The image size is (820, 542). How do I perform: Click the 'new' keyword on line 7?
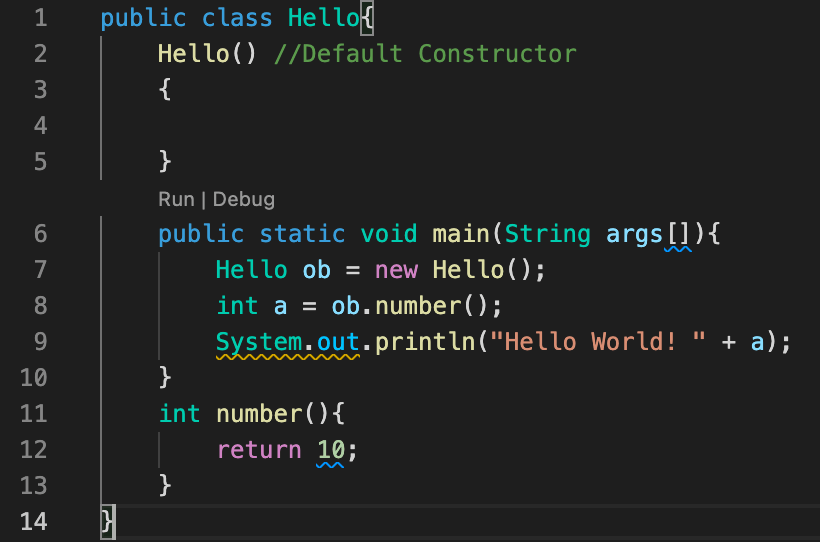point(396,270)
